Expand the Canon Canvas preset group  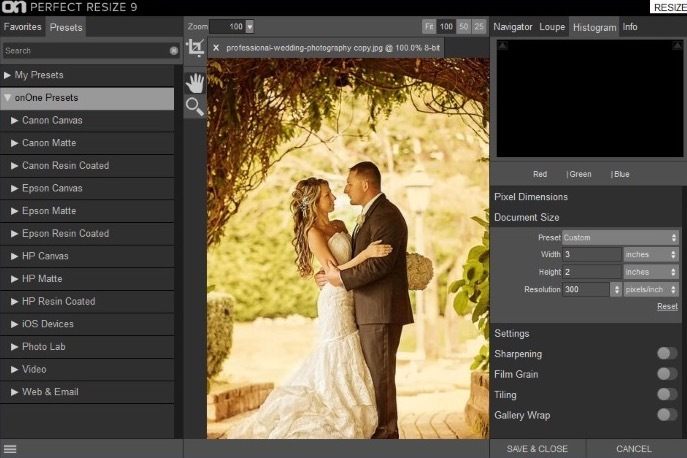pos(15,120)
